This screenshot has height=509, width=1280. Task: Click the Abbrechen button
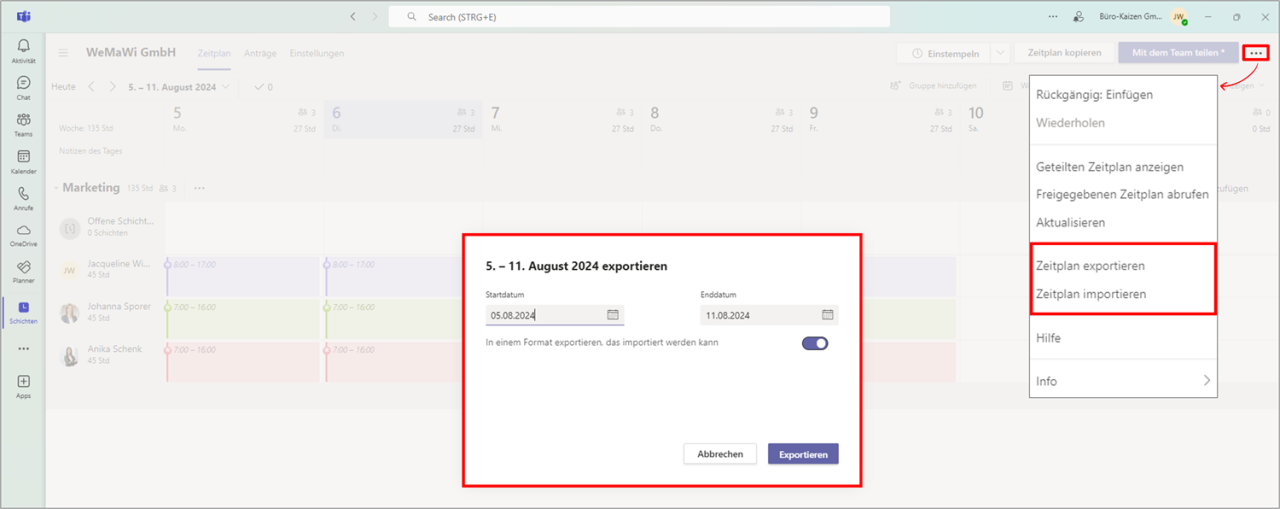pos(720,454)
